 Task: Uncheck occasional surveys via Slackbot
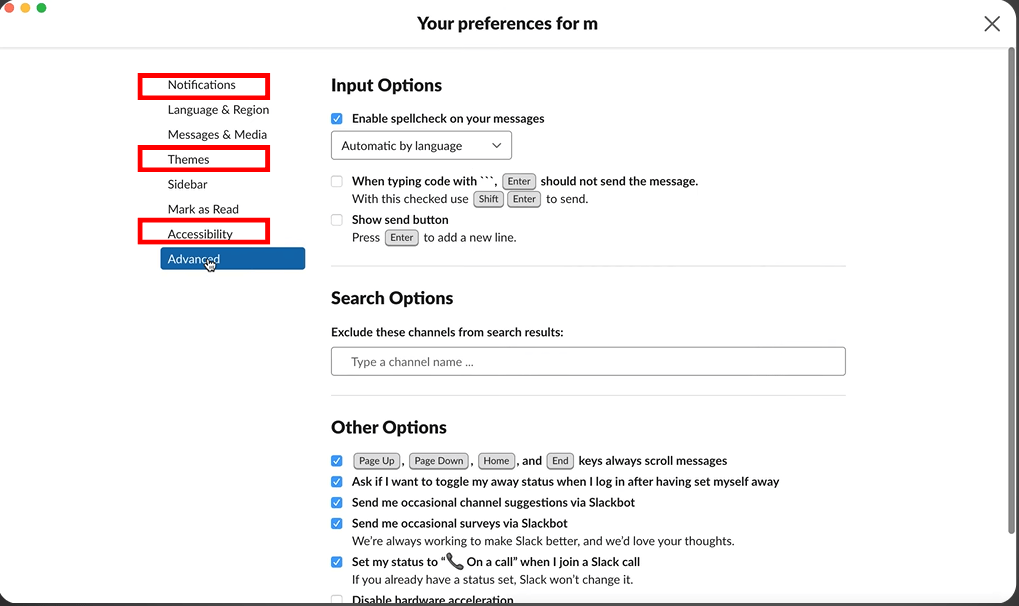(x=337, y=524)
